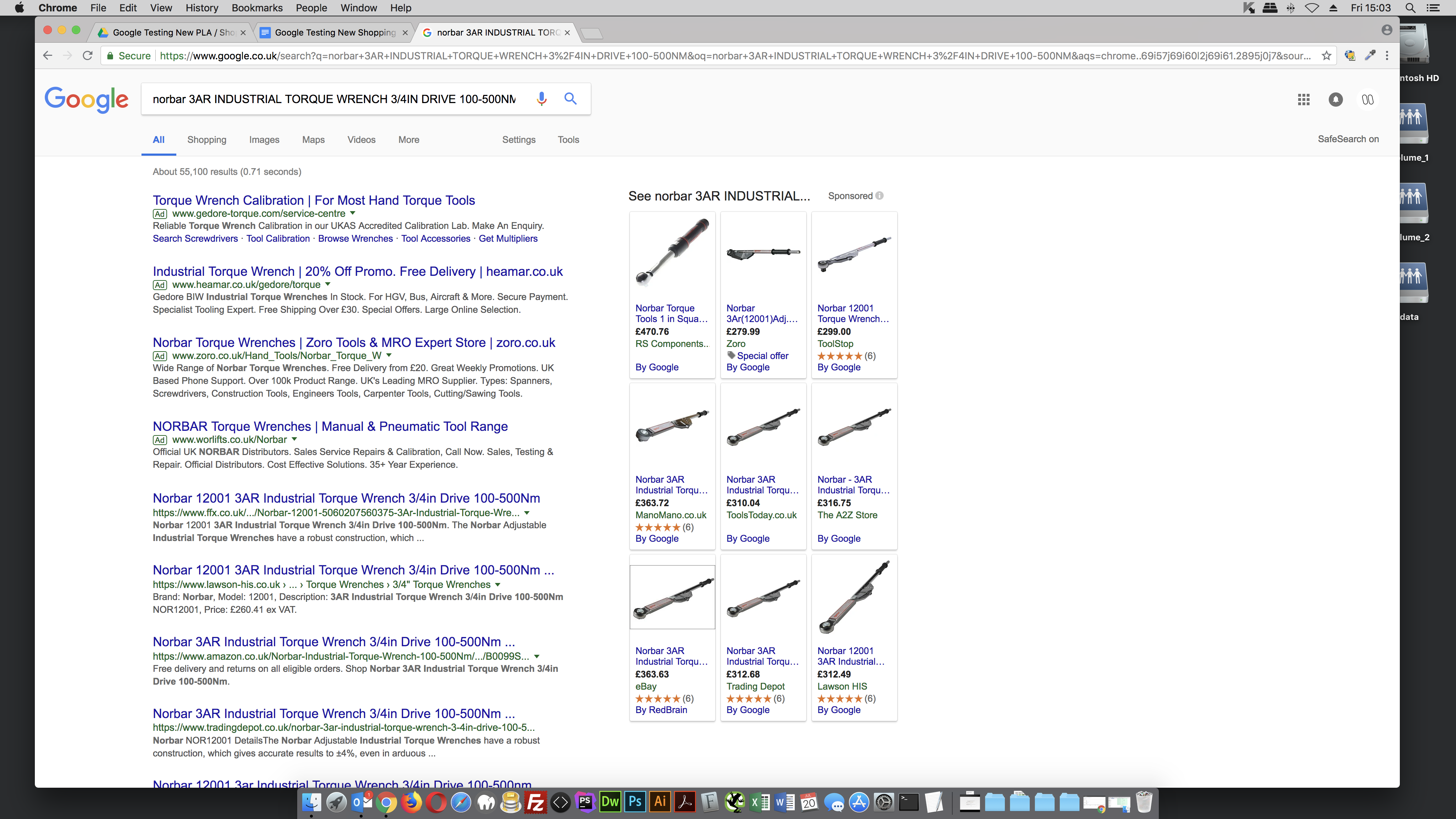
Task: Click the Google search query input
Action: point(334,99)
